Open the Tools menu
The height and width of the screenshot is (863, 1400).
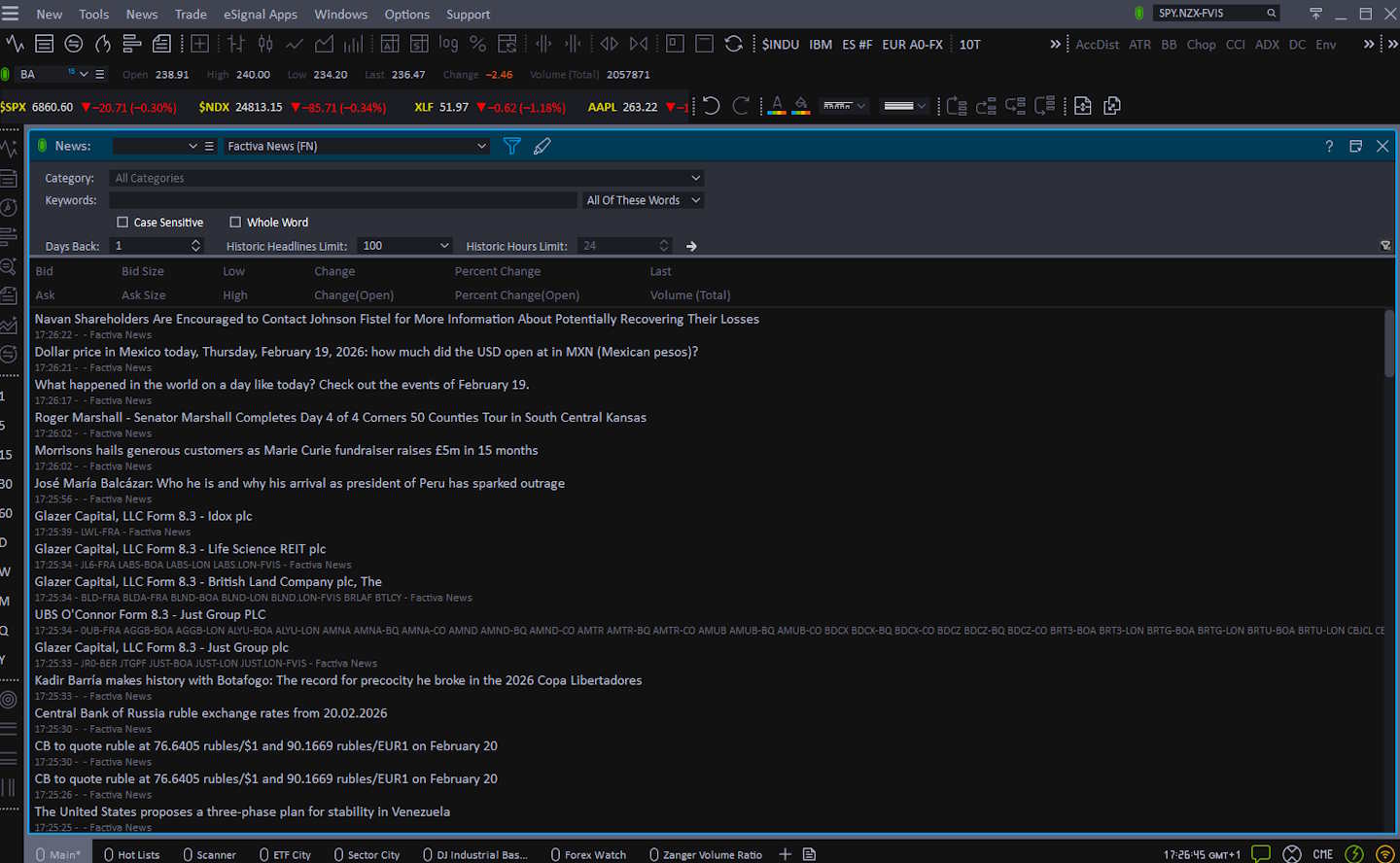click(x=93, y=15)
